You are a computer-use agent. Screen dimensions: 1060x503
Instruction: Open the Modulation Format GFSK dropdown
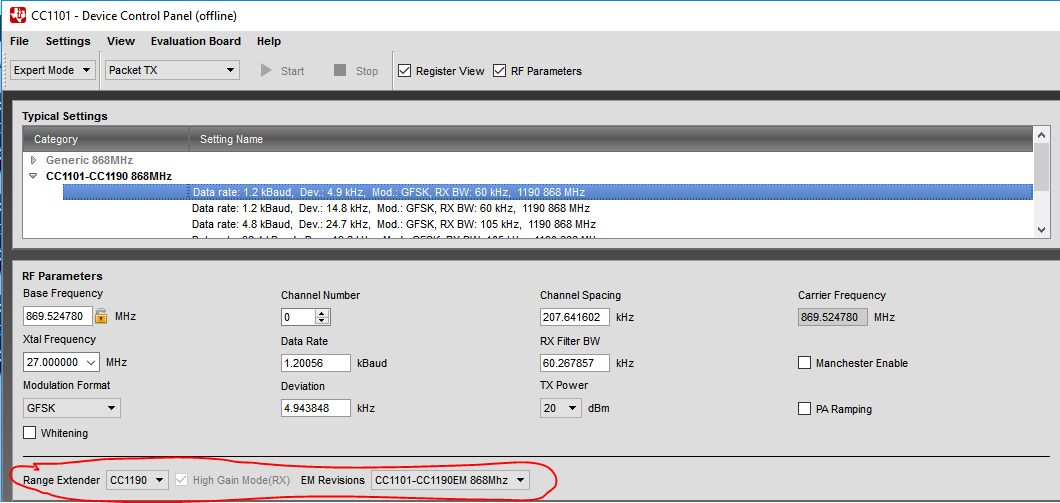72,408
